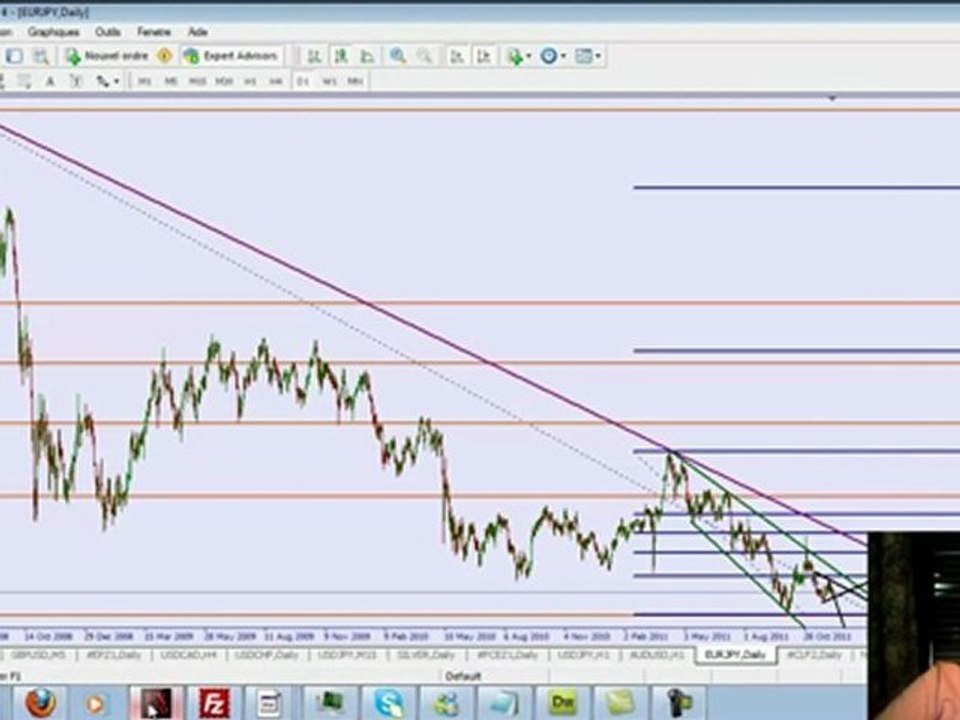Click the 2 Feb 2011 date label
960x720 pixels.
(647, 637)
